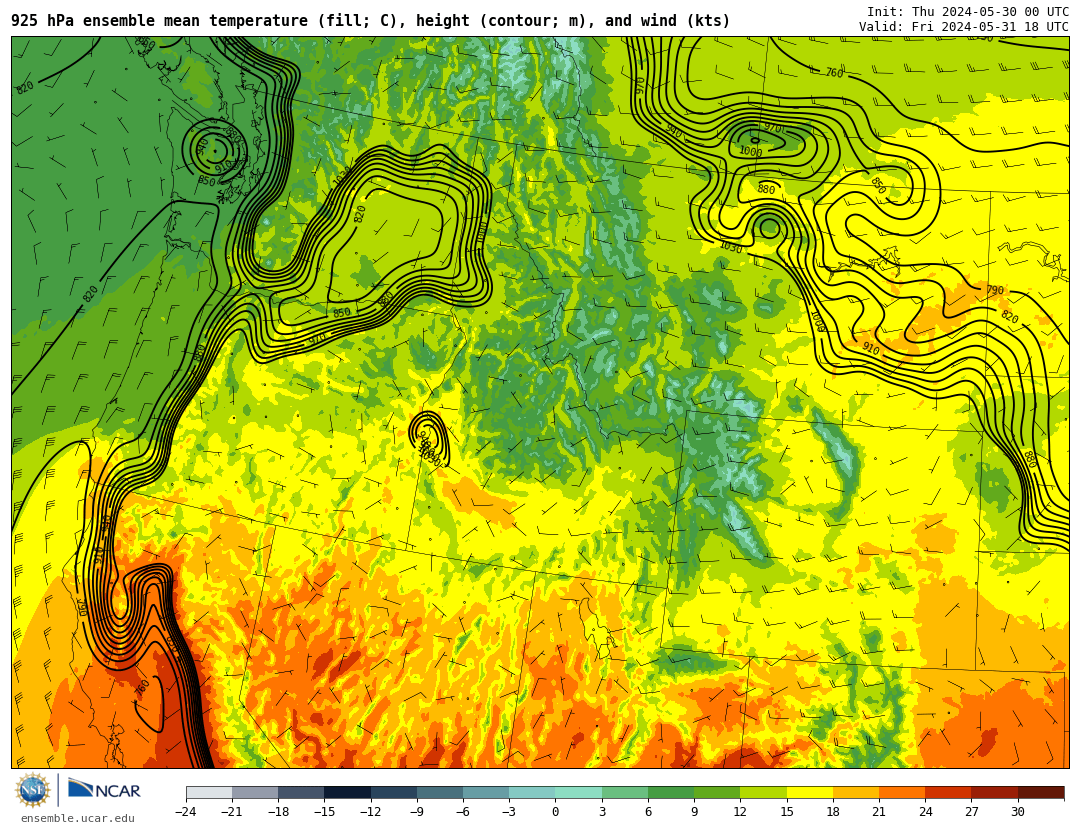Pick the yellow-green segment between 12 and 15
Image resolution: width=1080 pixels, height=831 pixels.
764,792
